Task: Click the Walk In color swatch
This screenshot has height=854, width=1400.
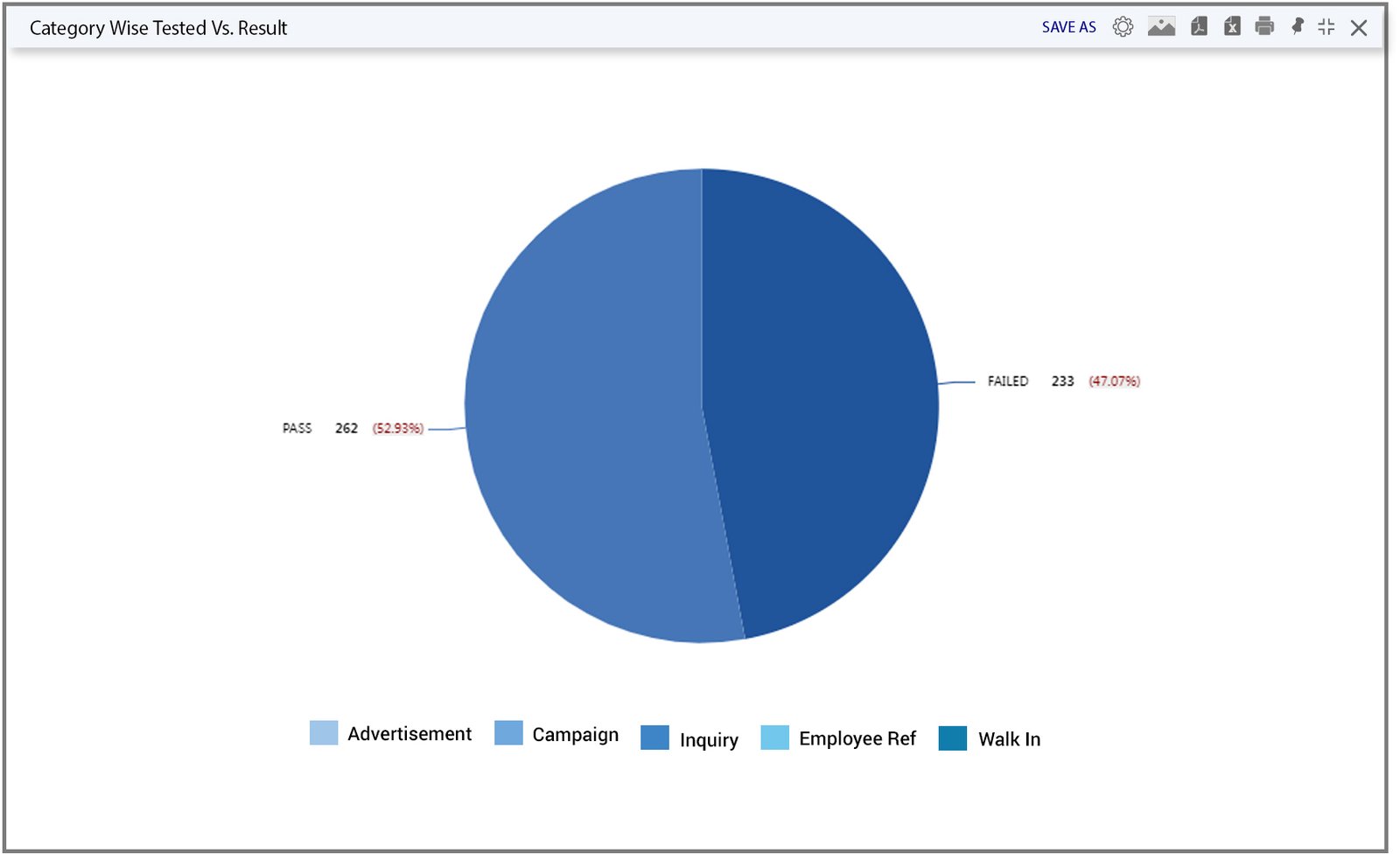Action: click(x=953, y=738)
